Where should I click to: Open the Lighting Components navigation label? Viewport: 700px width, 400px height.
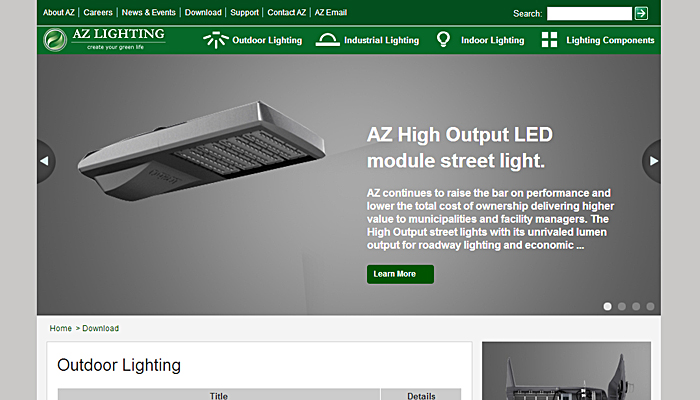610,40
